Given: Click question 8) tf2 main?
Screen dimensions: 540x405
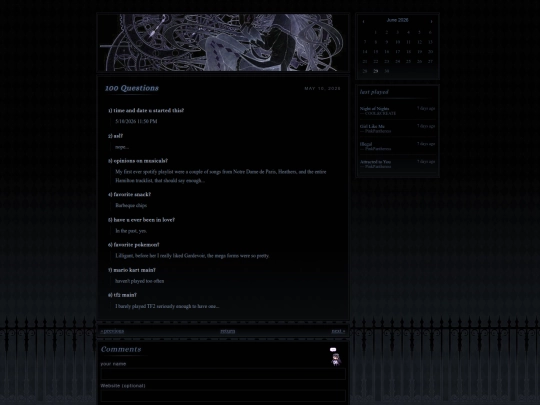Looking at the screenshot, I should [122, 295].
